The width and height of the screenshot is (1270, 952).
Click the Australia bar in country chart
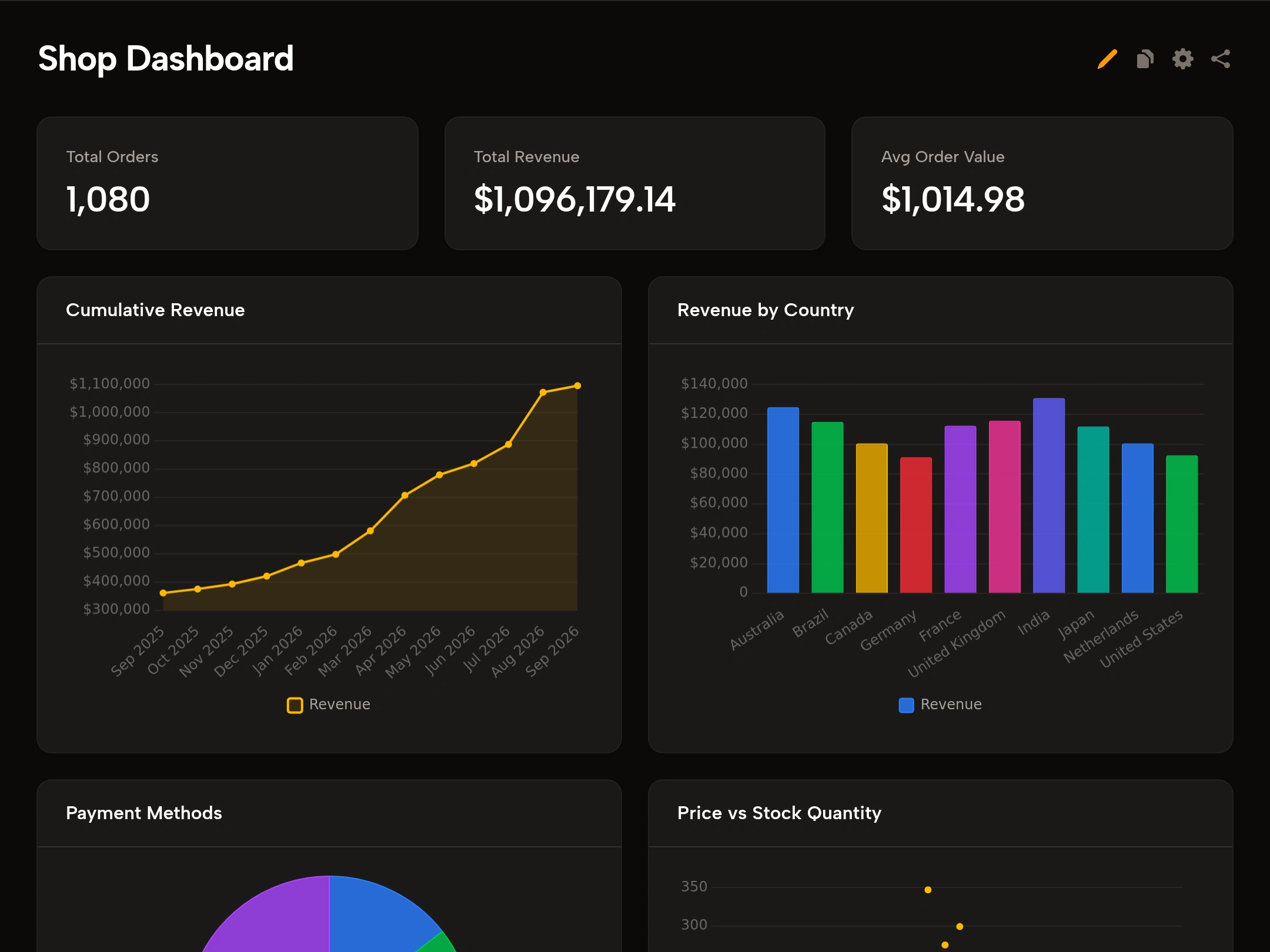click(783, 500)
